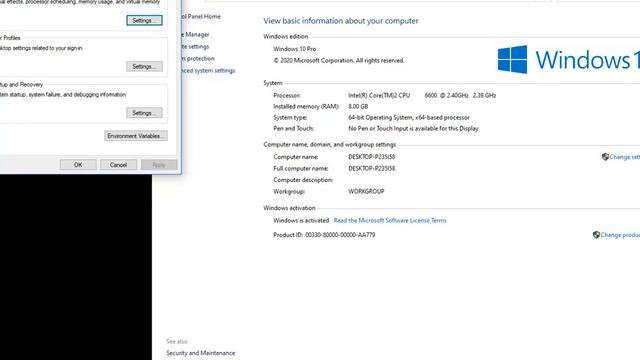
Task: Click Pen and Touch label
Action: pos(293,128)
